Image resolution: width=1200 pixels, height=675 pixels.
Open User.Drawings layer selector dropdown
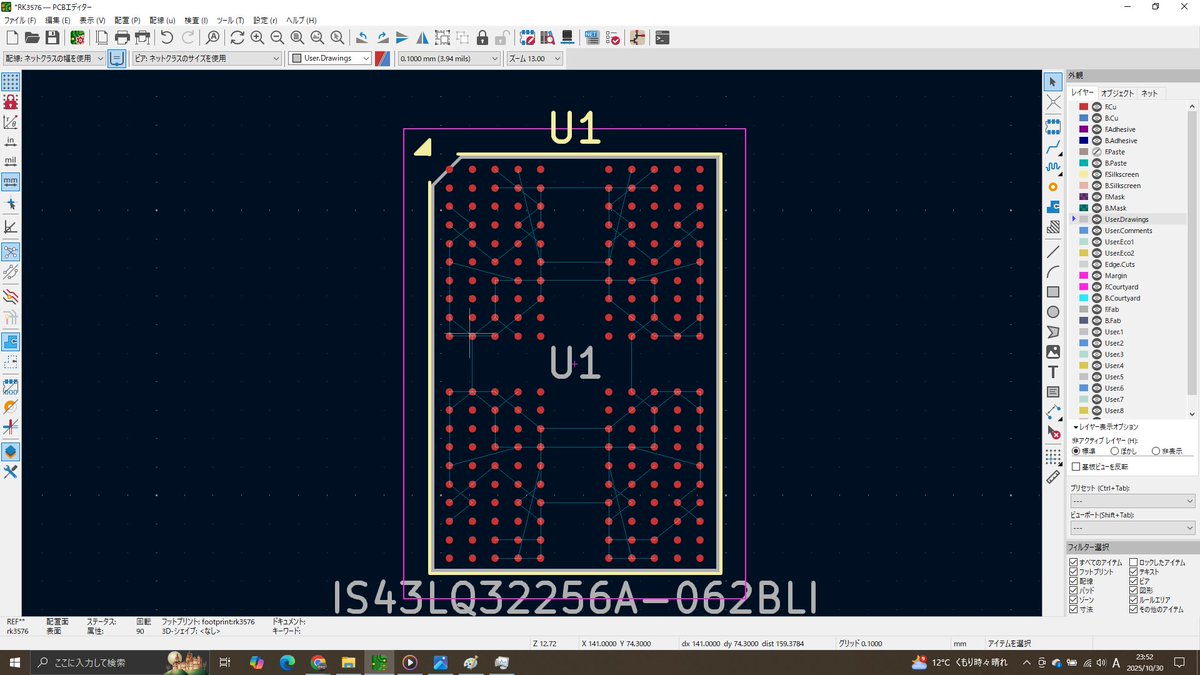coord(330,58)
